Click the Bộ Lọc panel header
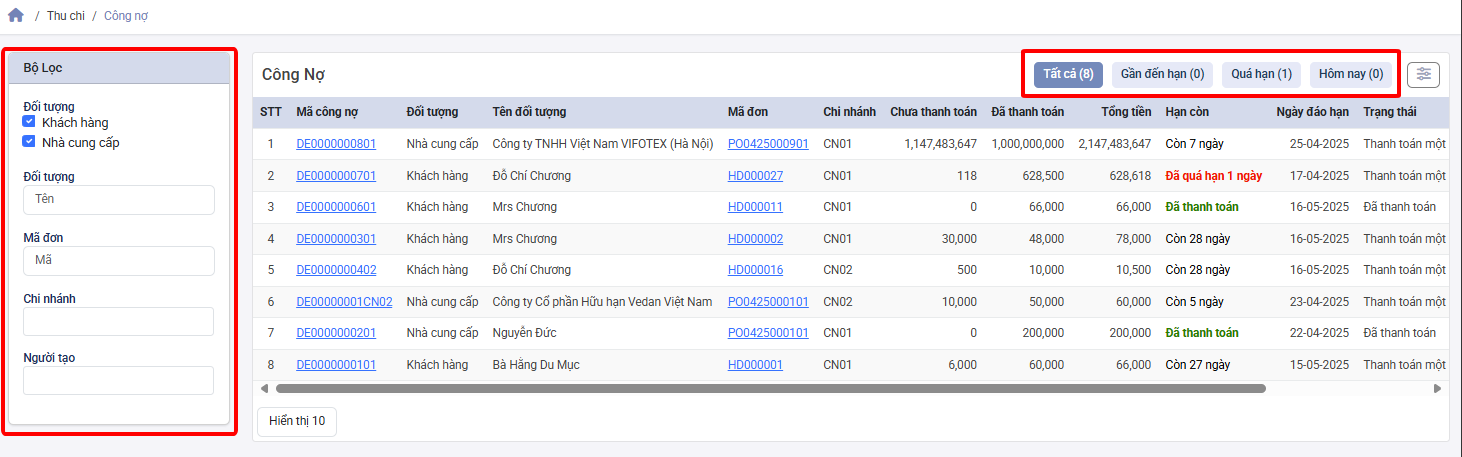This screenshot has width=1462, height=457. 119,68
